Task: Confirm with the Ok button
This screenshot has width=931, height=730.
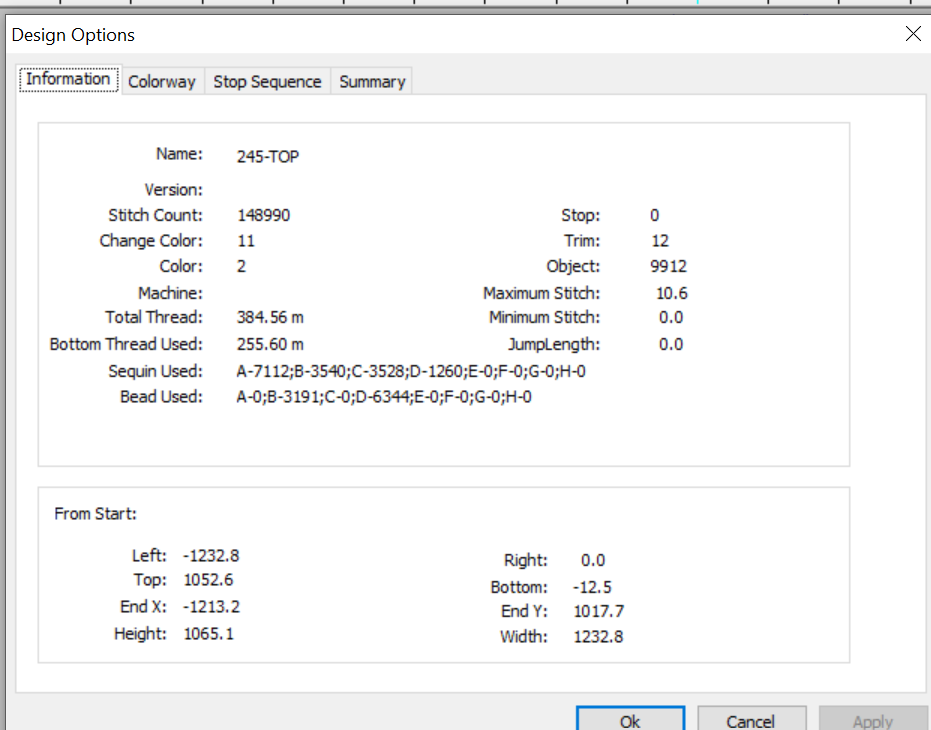Action: point(630,719)
